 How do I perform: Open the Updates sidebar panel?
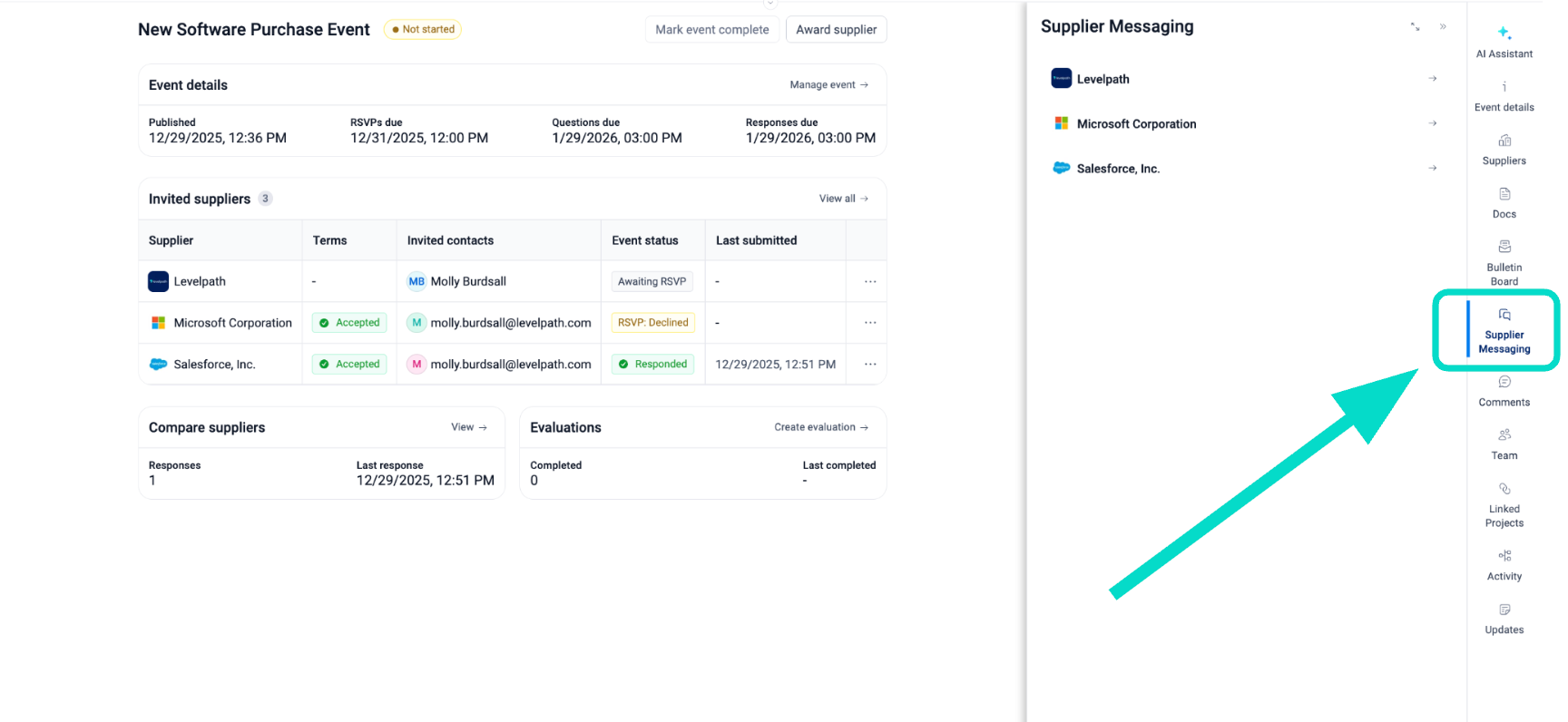pos(1504,619)
